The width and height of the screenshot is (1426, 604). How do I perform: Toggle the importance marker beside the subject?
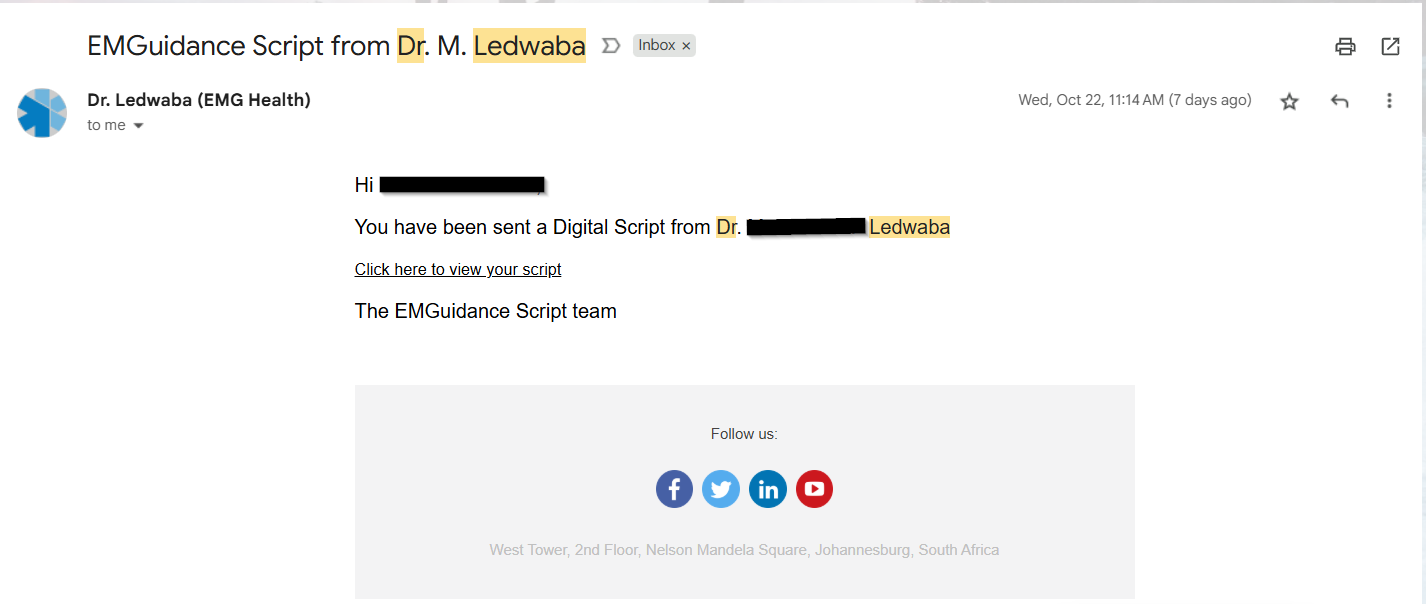click(610, 46)
